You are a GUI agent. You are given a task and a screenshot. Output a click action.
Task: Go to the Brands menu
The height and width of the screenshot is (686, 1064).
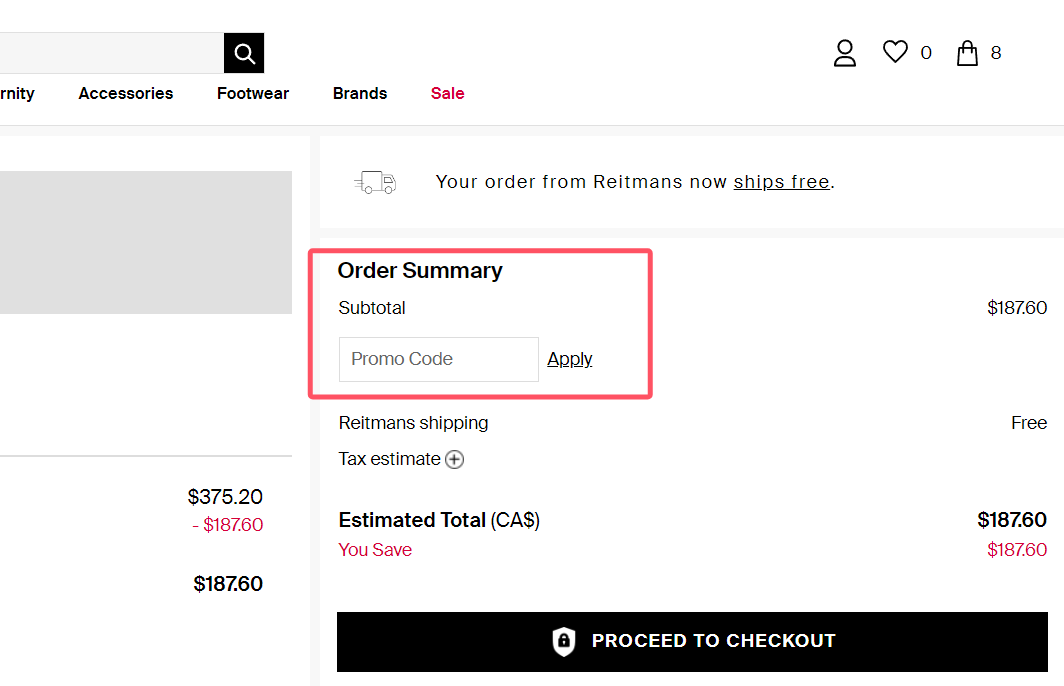(360, 93)
